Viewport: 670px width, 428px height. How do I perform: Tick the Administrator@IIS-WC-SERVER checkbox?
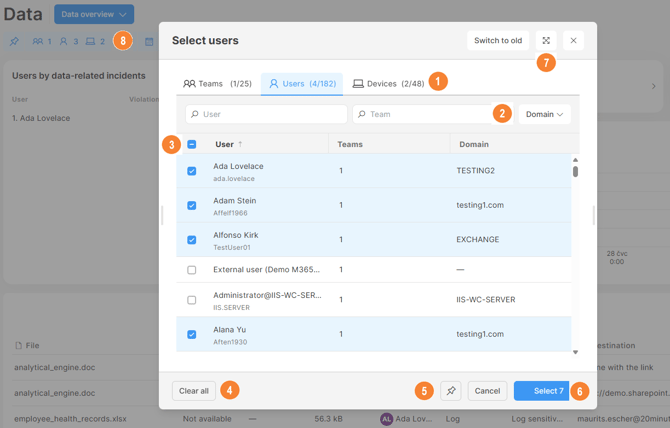coord(192,300)
